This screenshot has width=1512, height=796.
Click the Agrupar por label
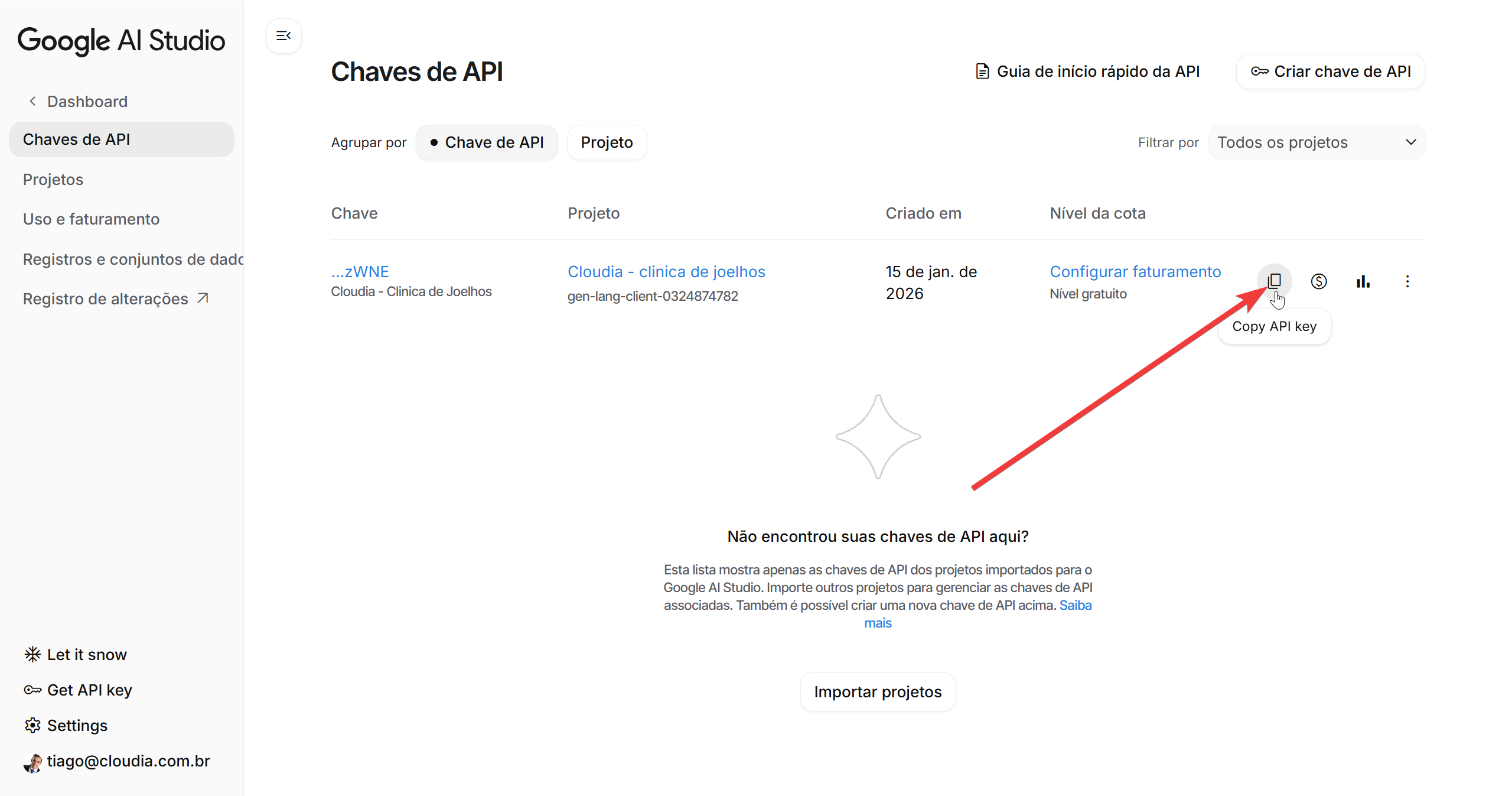[x=369, y=142]
